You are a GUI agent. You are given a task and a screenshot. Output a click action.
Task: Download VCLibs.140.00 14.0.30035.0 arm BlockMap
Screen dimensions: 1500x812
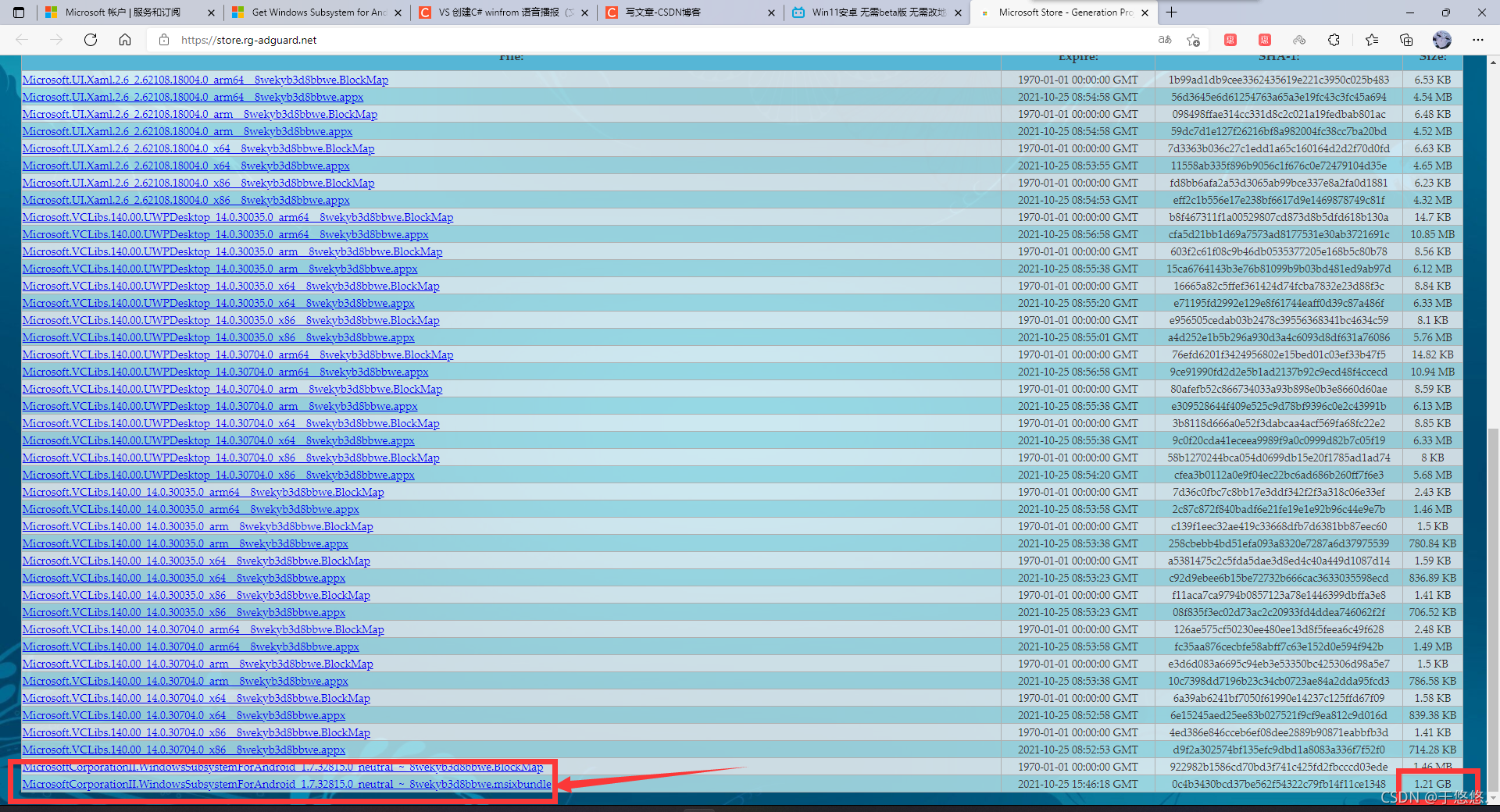point(198,526)
